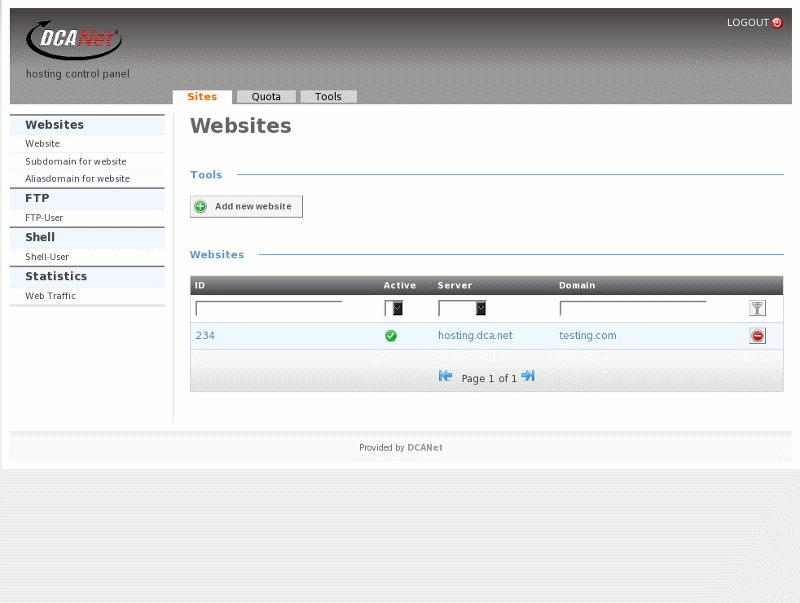The image size is (800, 603).
Task: Click the green active checkmark icon
Action: click(391, 336)
